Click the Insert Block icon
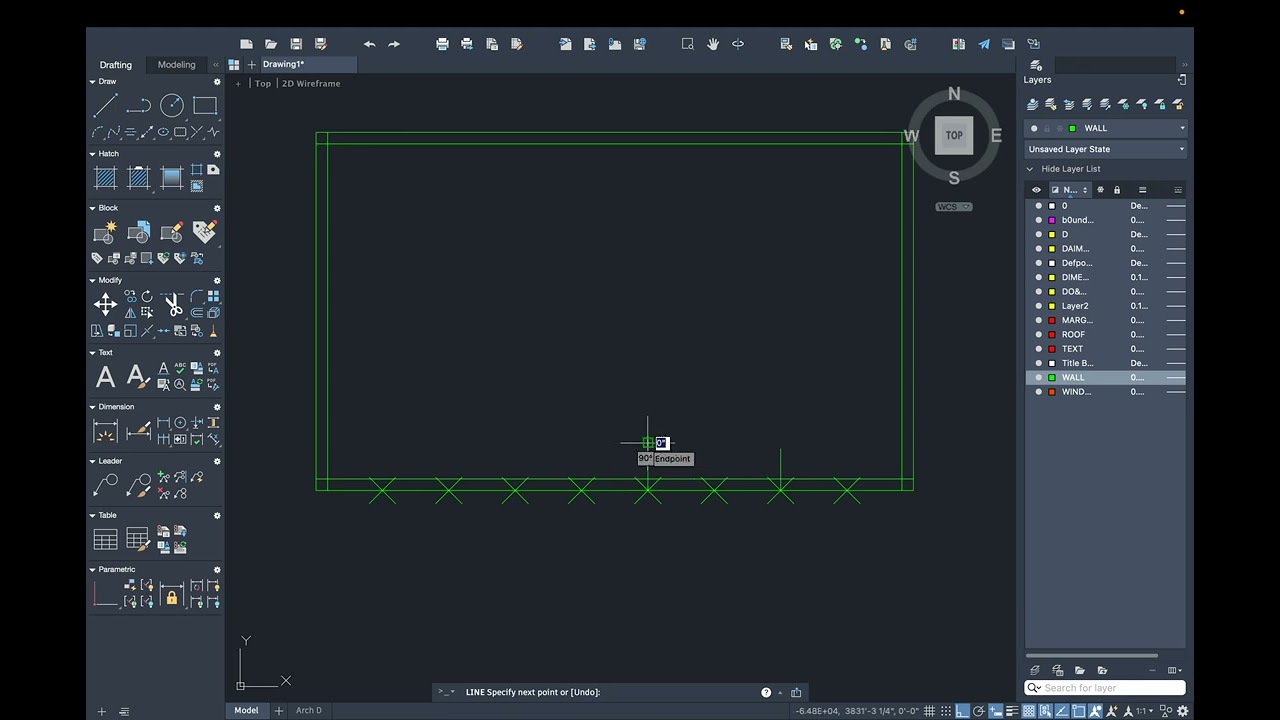Image resolution: width=1280 pixels, height=720 pixels. 139,232
